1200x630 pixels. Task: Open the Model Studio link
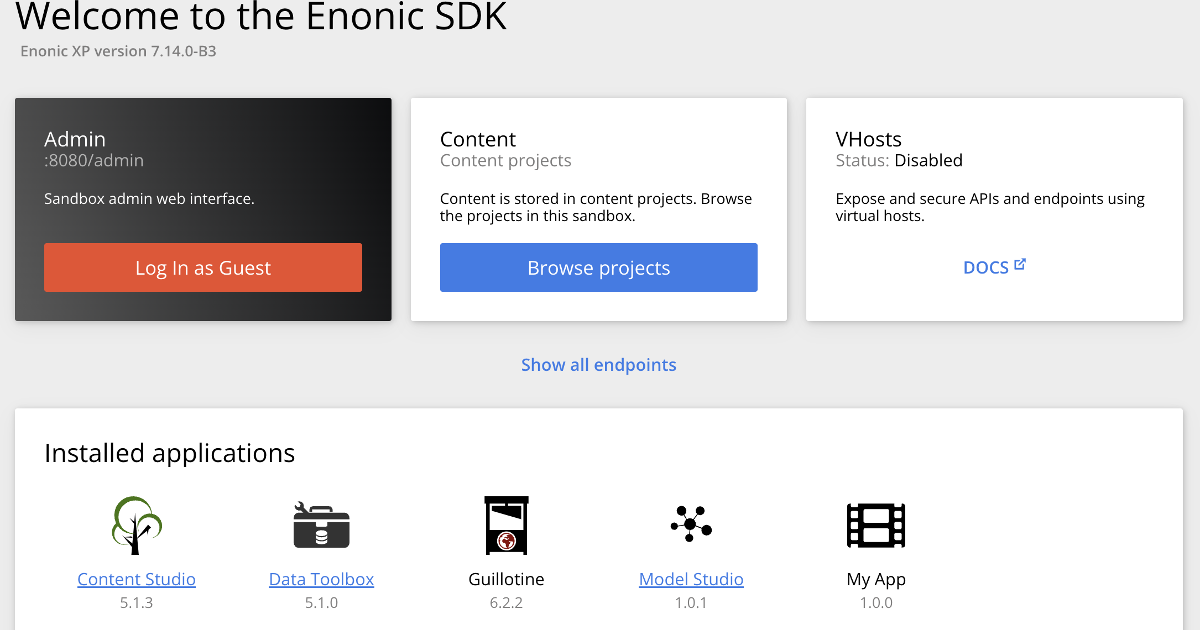(691, 579)
